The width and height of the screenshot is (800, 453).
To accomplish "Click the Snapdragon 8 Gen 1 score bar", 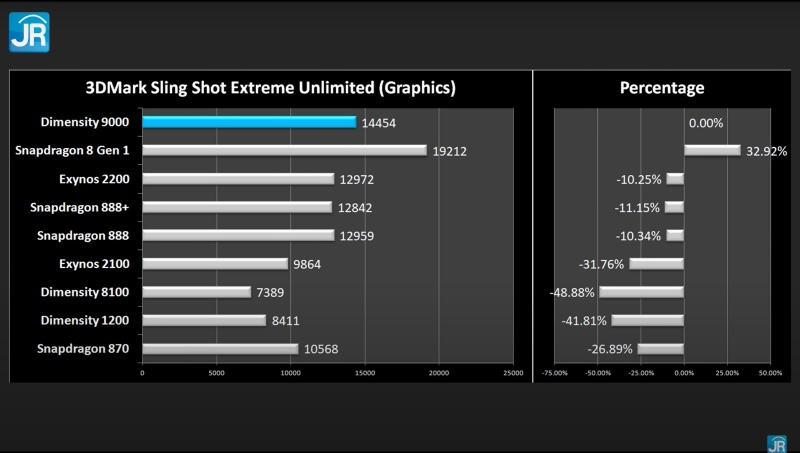I will tap(284, 151).
